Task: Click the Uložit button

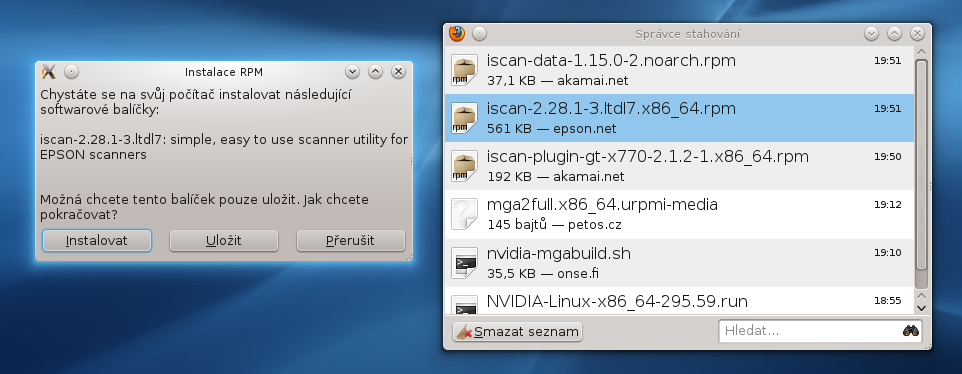Action: (224, 240)
